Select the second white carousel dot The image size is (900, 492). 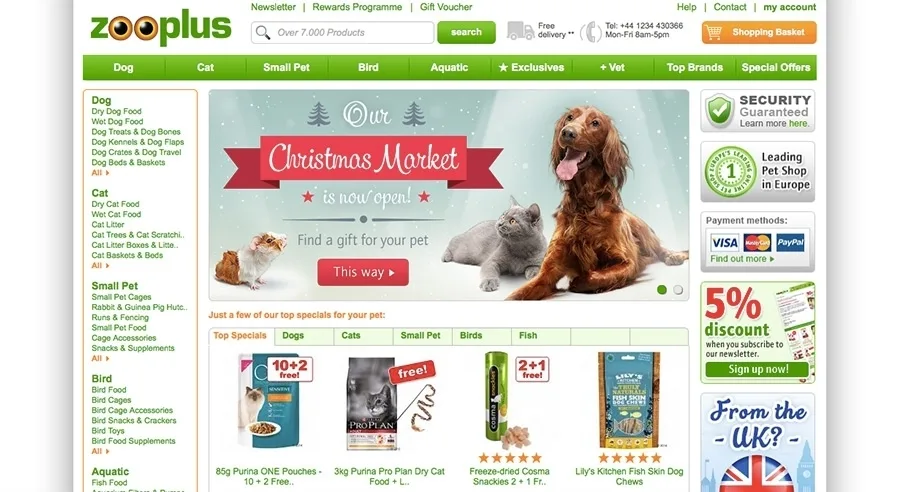click(x=678, y=290)
